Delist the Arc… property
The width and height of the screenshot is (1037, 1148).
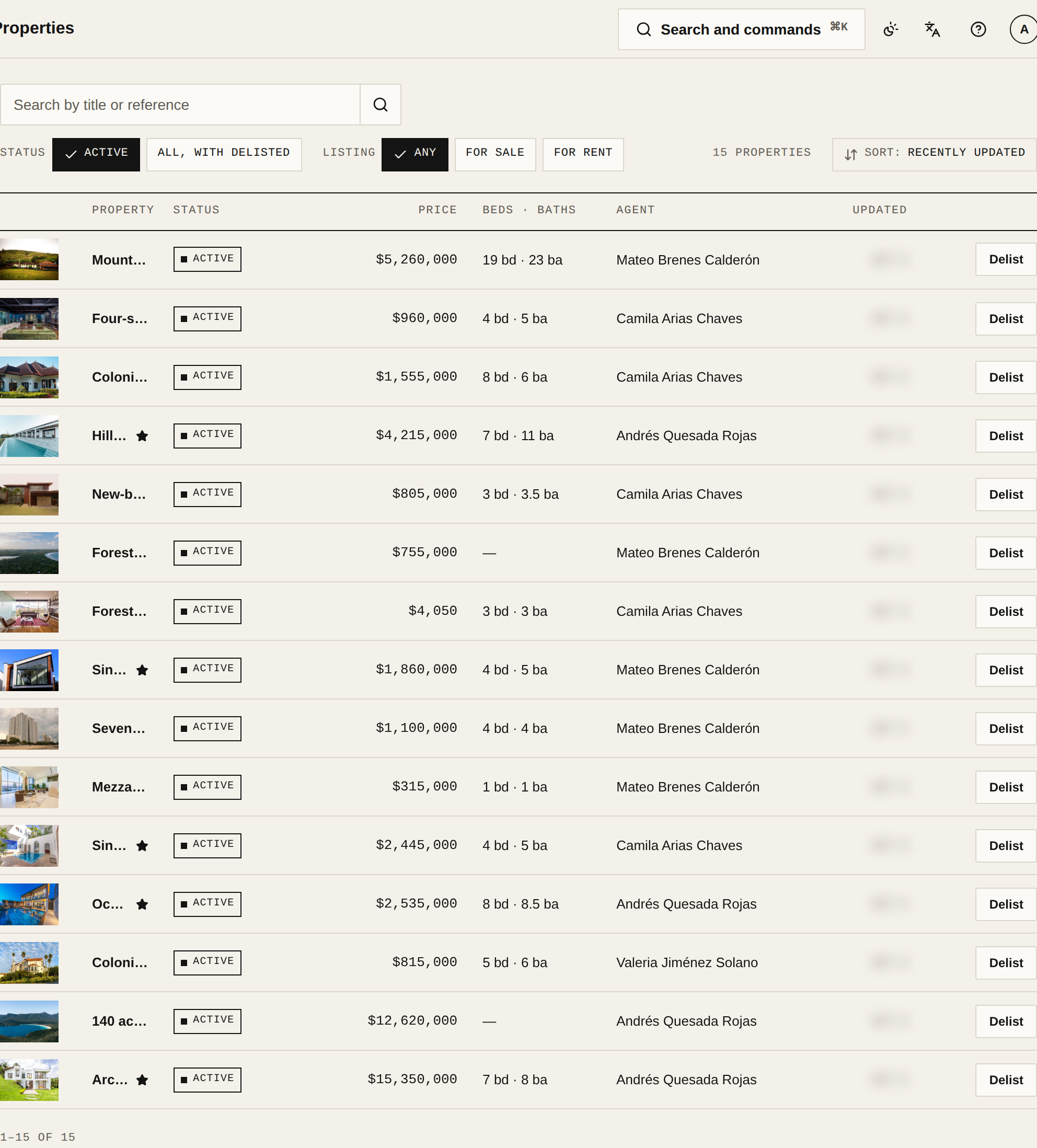1006,1080
